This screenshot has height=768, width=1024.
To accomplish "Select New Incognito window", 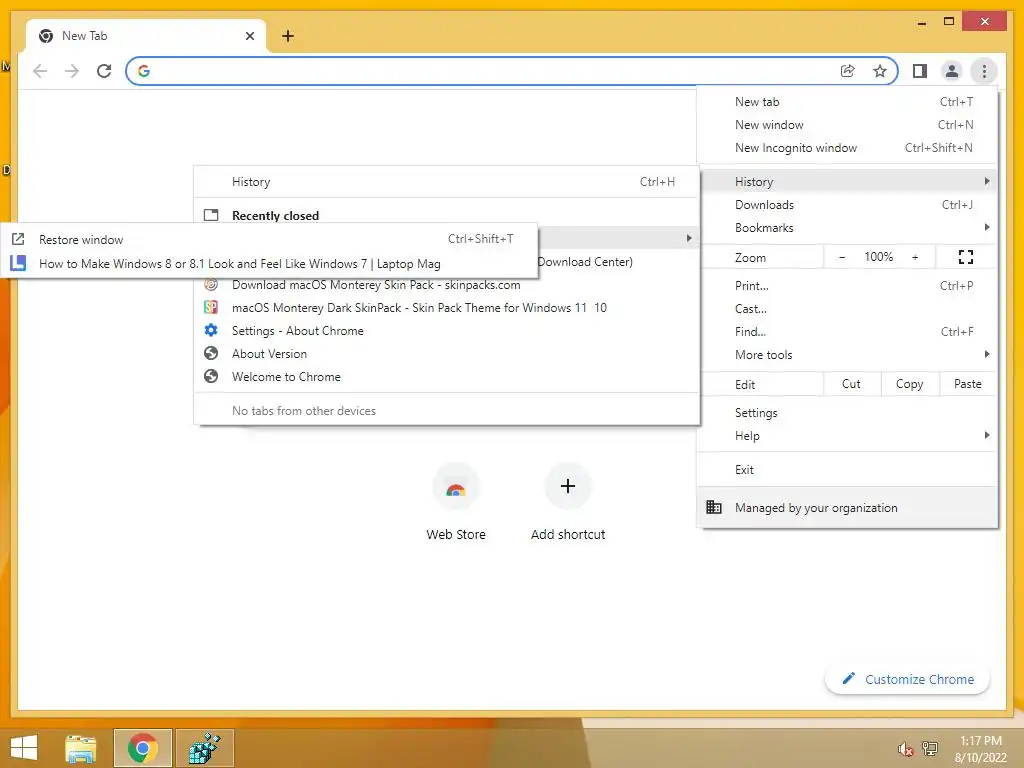I will point(847,148).
